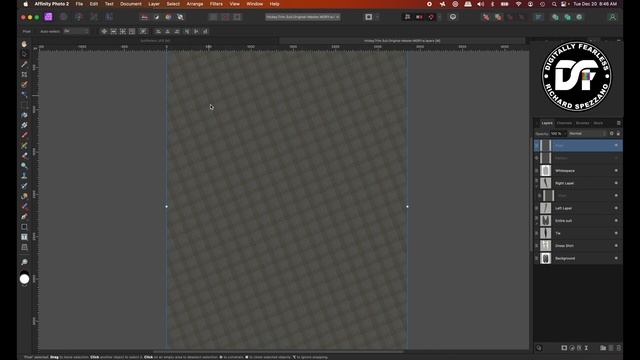Switch to the Brushes tab
This screenshot has width=640, height=360.
[582, 123]
